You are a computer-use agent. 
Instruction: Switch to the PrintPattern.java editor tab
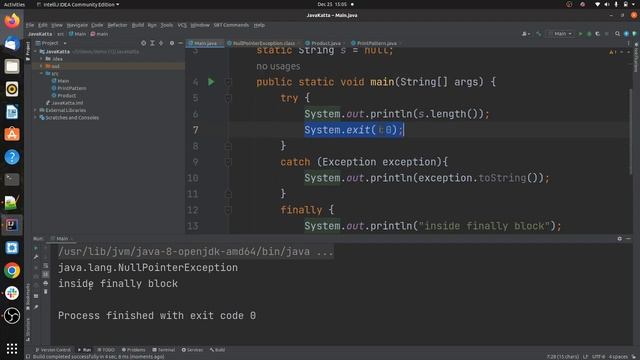(x=376, y=43)
